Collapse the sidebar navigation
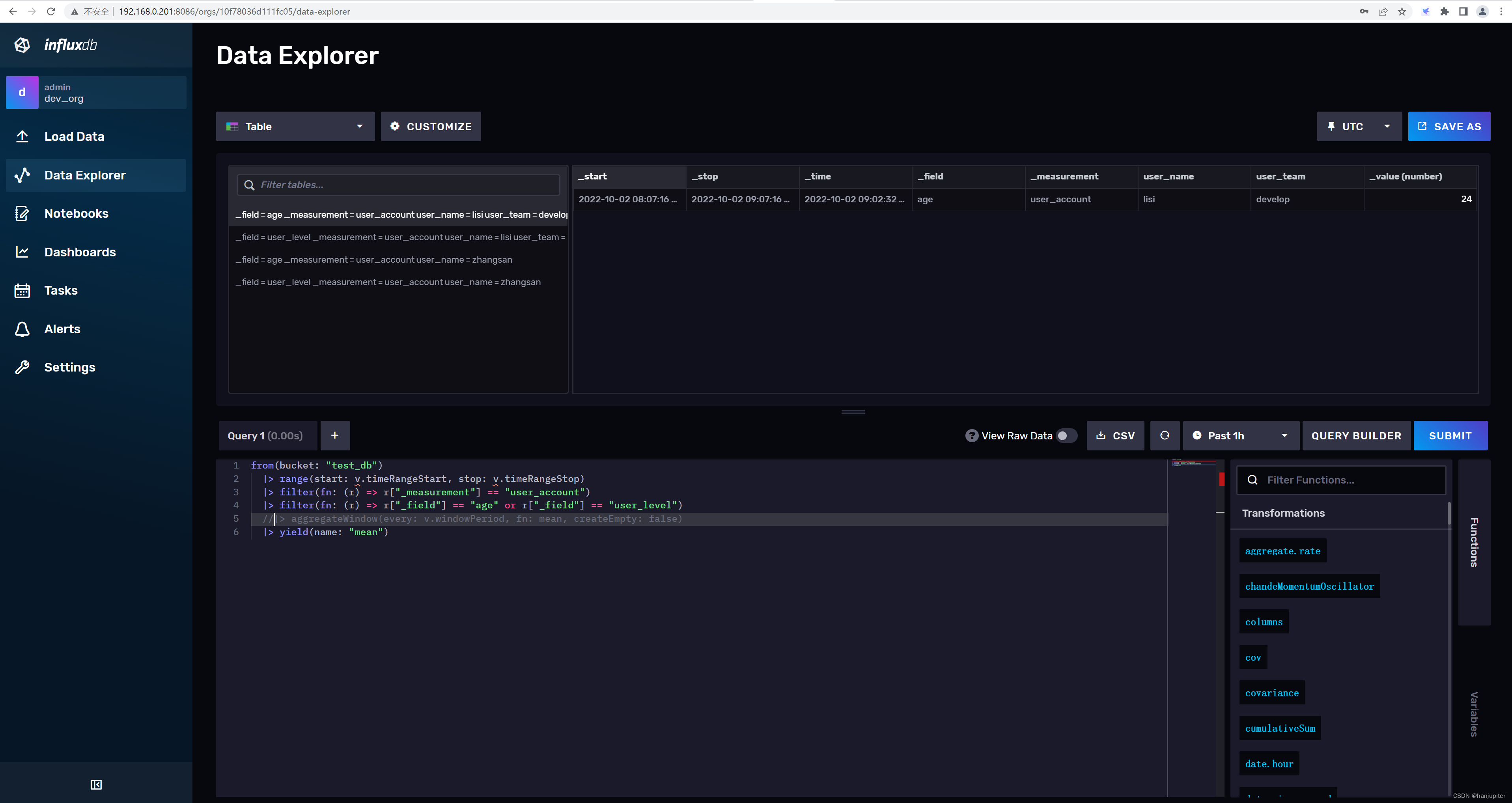The image size is (1512, 803). [x=96, y=785]
